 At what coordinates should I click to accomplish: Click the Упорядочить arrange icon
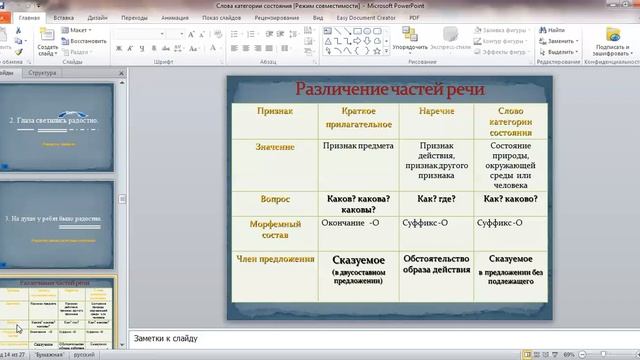pyautogui.click(x=410, y=34)
